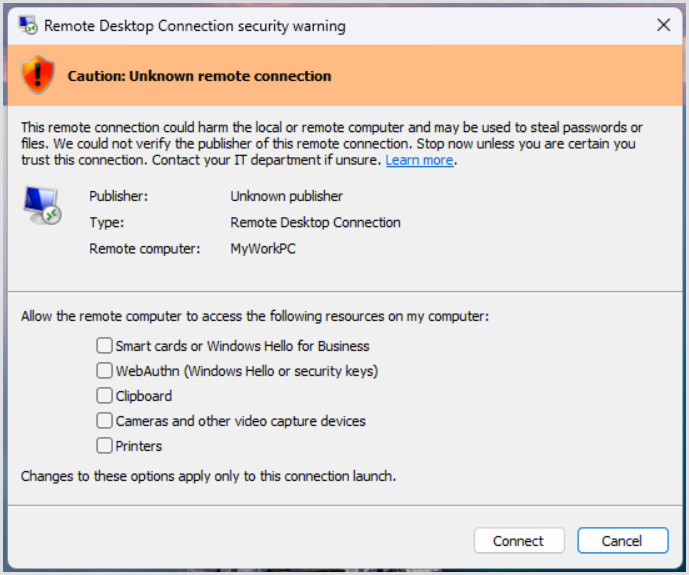The height and width of the screenshot is (575, 689).
Task: Click the "Allow the remote computer to access" text
Action: [x=255, y=316]
